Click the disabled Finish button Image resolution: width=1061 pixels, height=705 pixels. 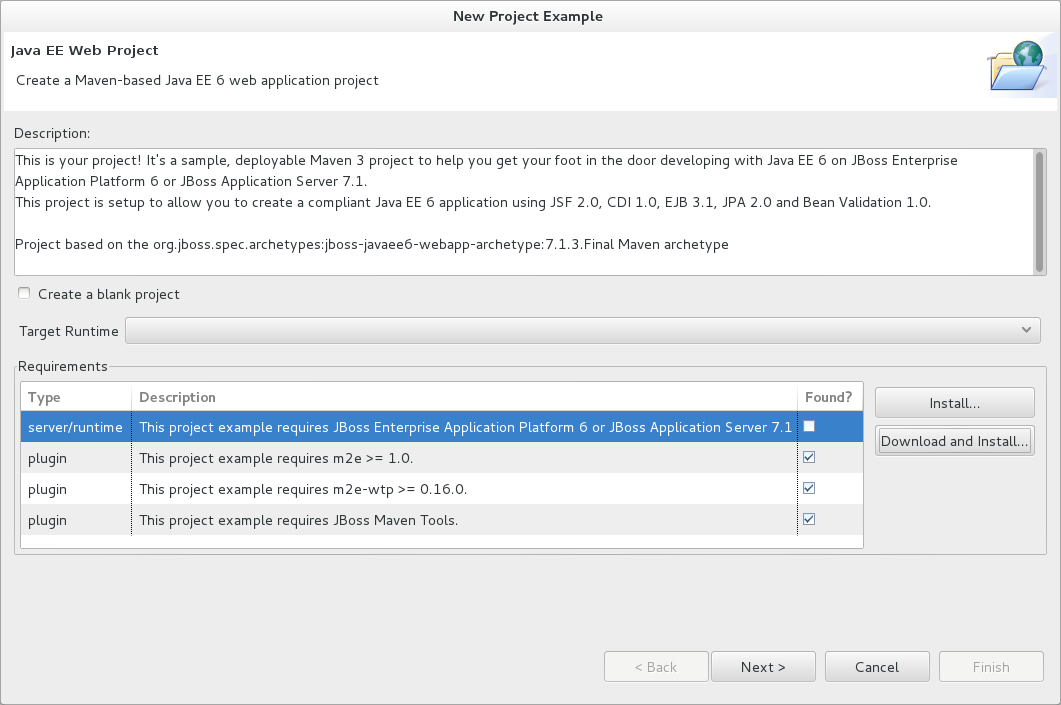click(x=991, y=667)
